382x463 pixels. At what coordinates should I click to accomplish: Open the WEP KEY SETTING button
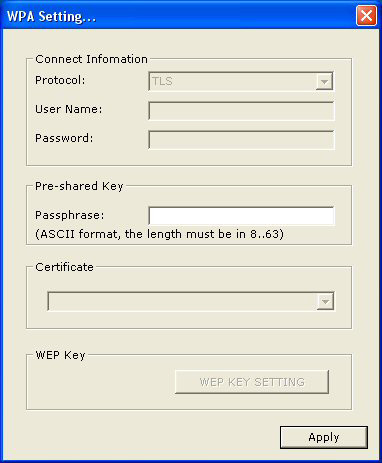pyautogui.click(x=252, y=382)
